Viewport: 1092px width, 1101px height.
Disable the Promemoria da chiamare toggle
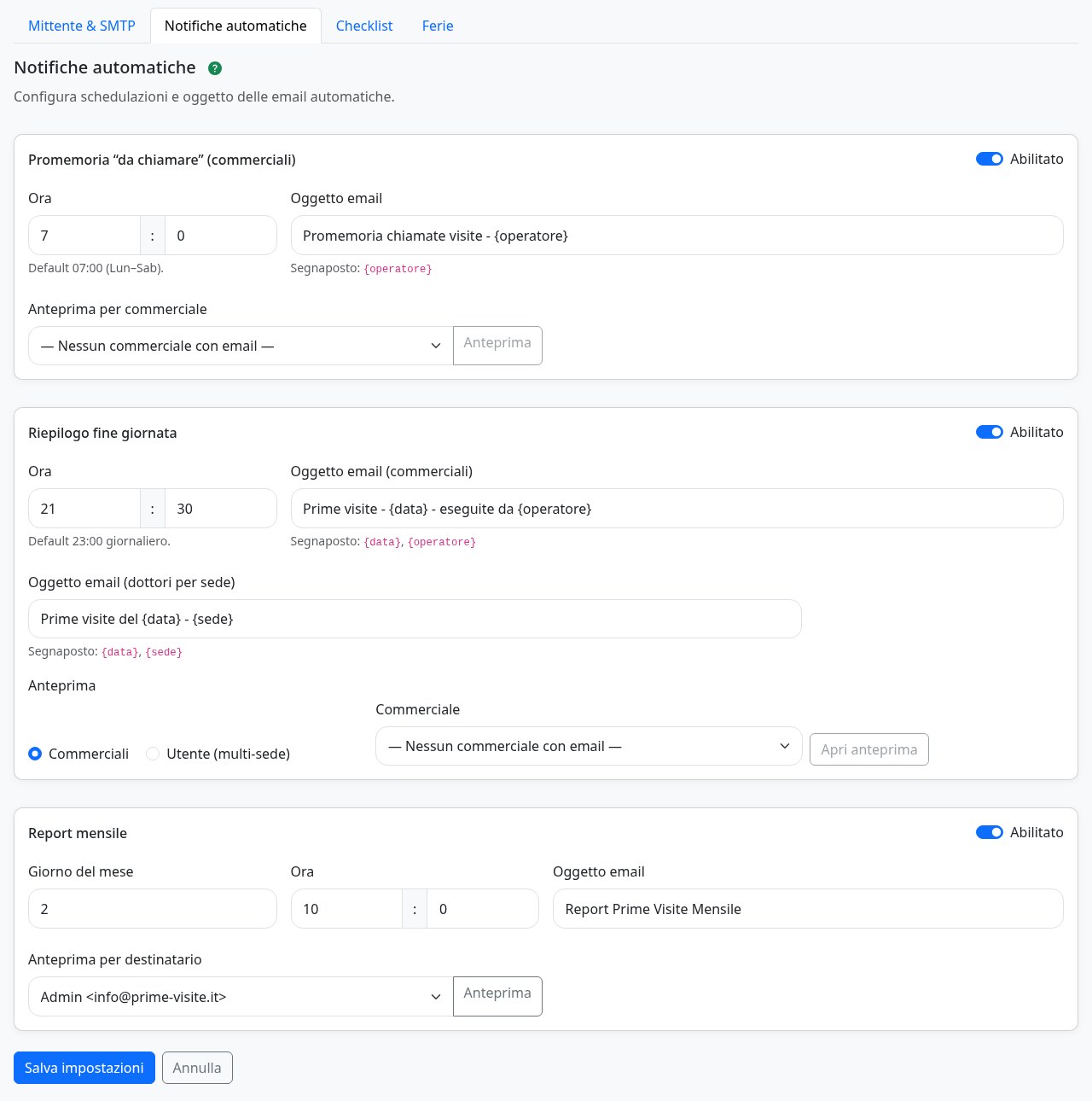[990, 159]
